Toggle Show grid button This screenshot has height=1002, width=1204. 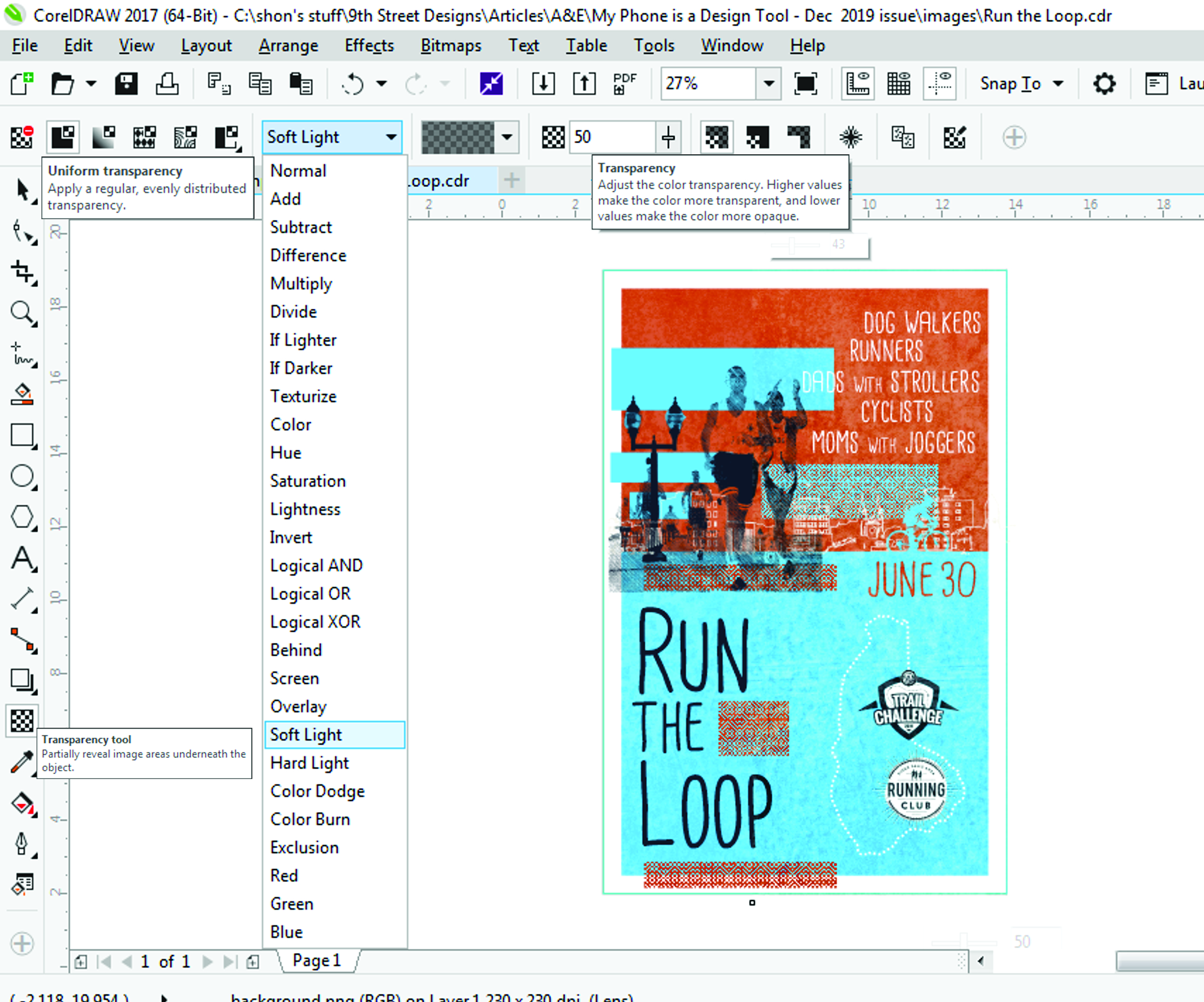coord(898,84)
